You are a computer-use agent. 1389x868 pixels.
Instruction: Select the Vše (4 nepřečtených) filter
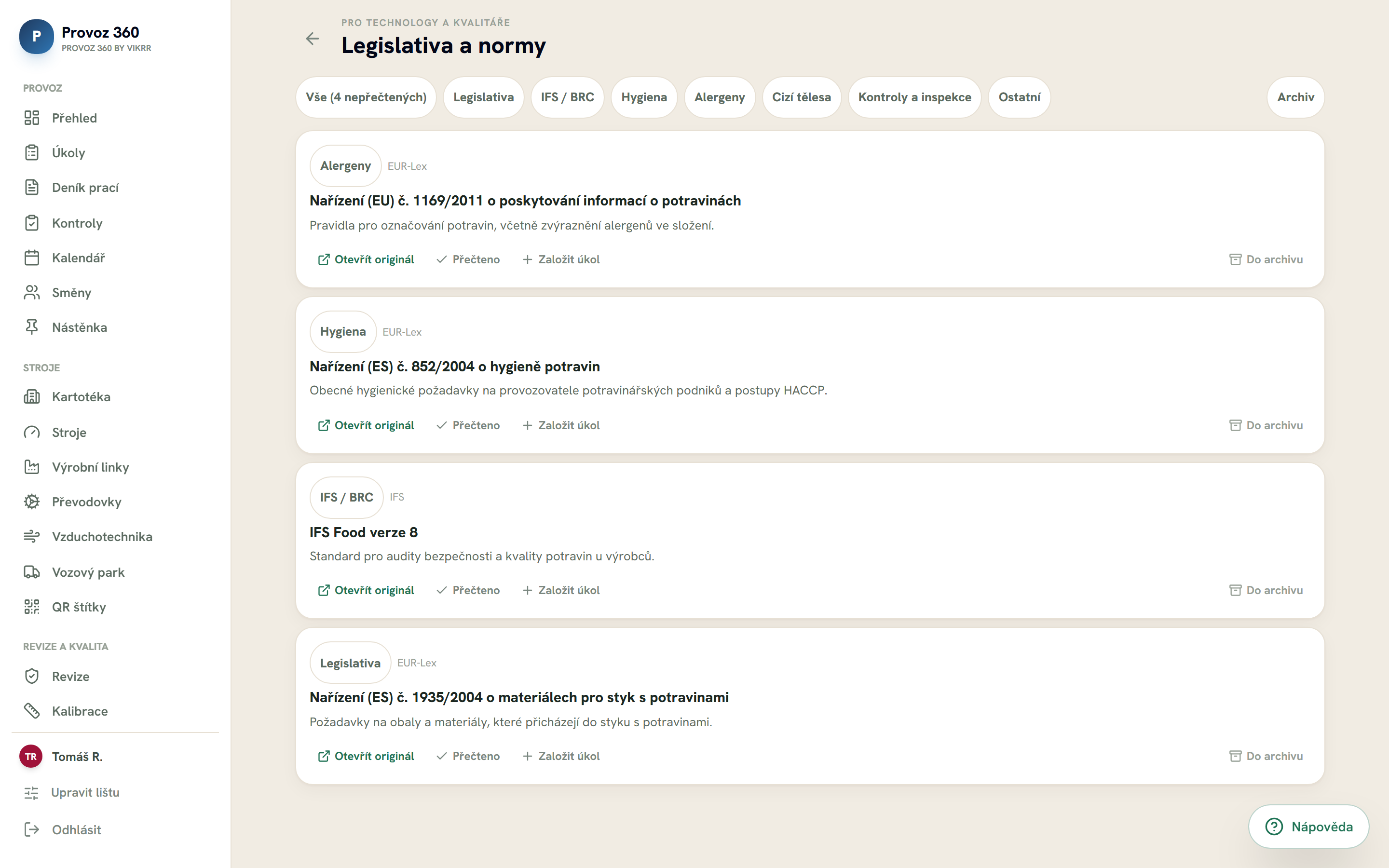366,97
